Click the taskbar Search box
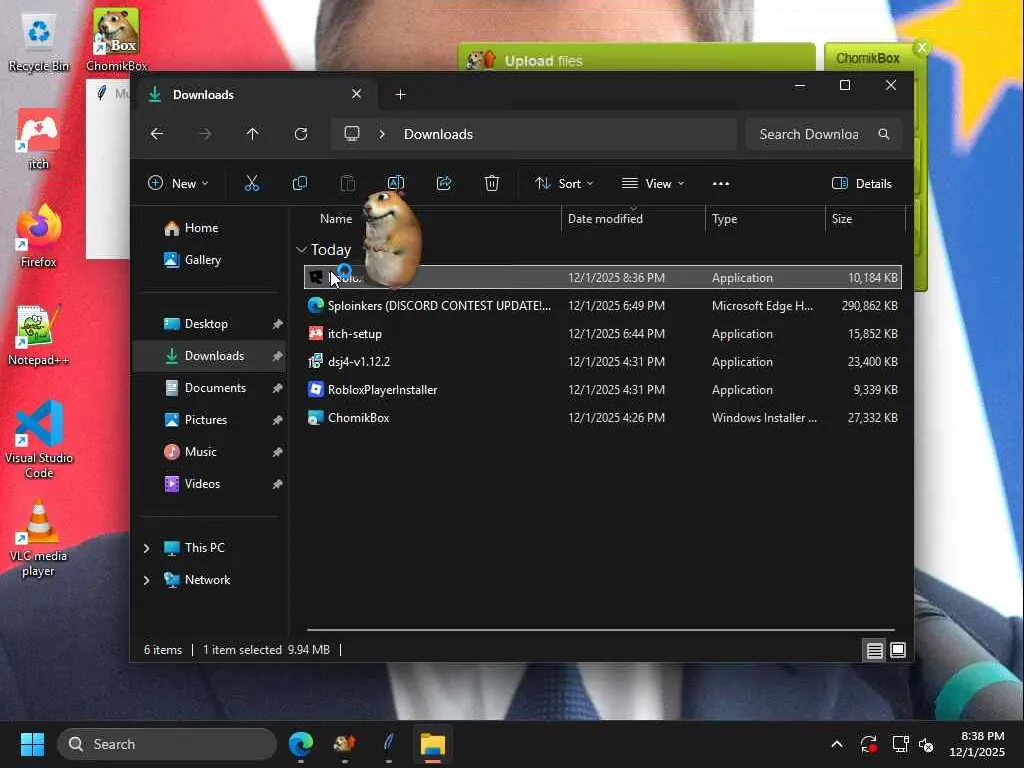1024x768 pixels. pyautogui.click(x=167, y=744)
